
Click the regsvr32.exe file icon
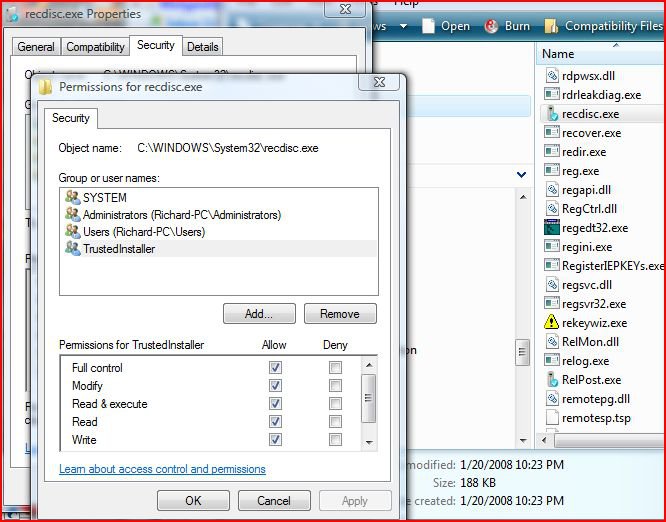coord(551,304)
